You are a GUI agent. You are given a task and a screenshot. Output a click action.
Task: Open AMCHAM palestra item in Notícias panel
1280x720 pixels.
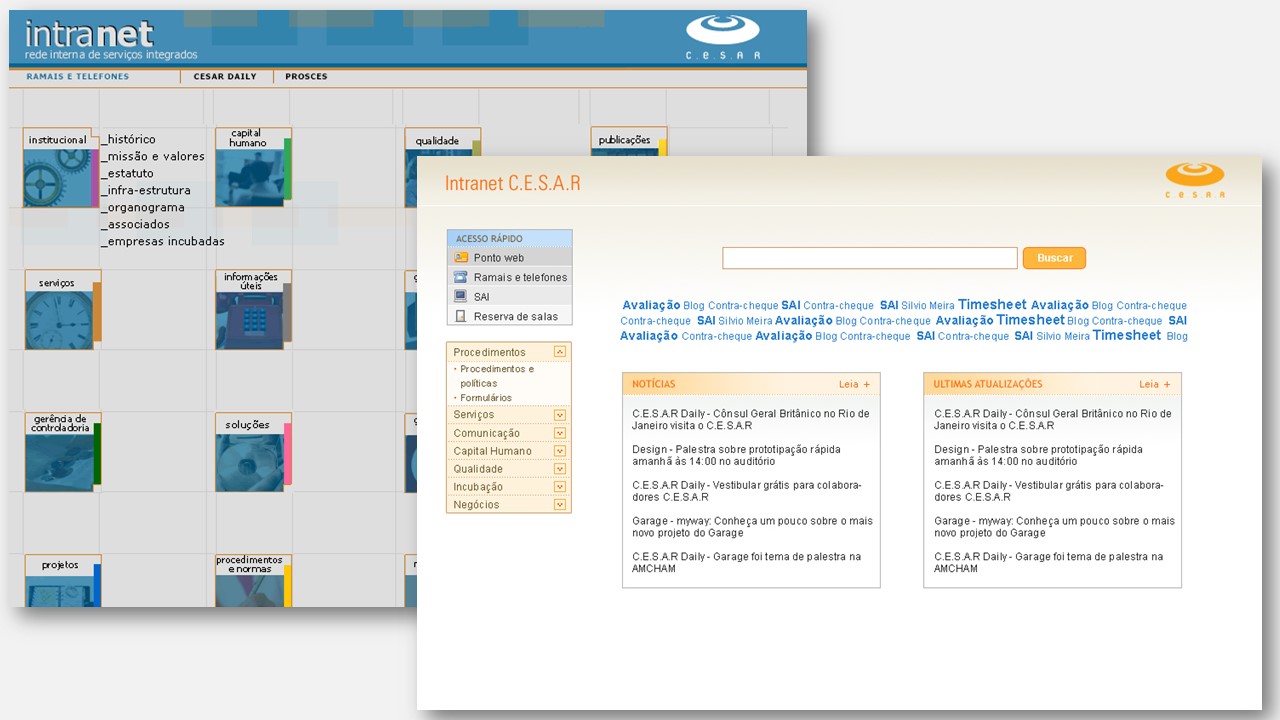pos(746,562)
